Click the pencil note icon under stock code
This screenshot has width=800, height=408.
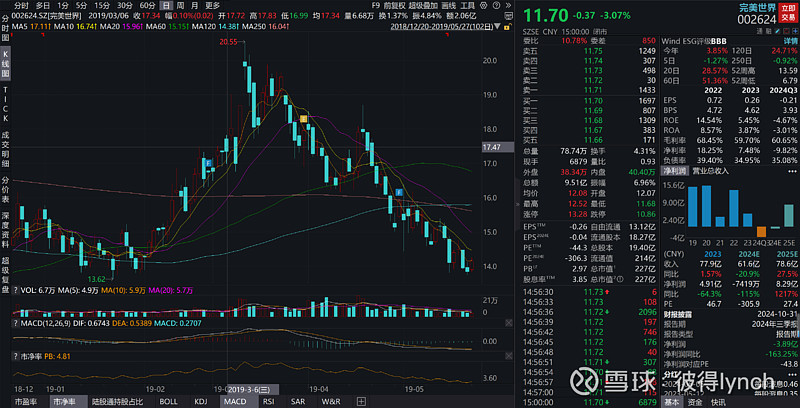point(778,32)
